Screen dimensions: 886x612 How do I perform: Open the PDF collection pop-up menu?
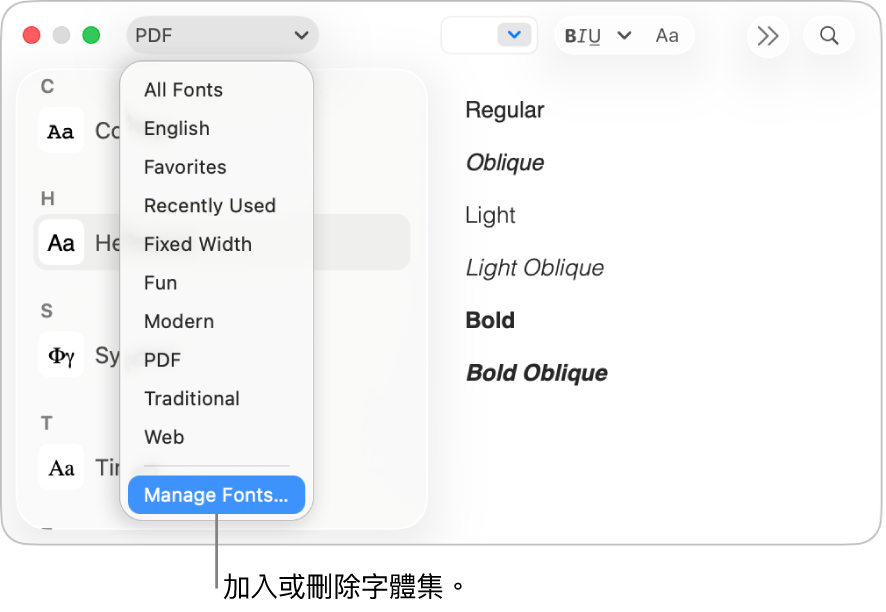coord(222,36)
